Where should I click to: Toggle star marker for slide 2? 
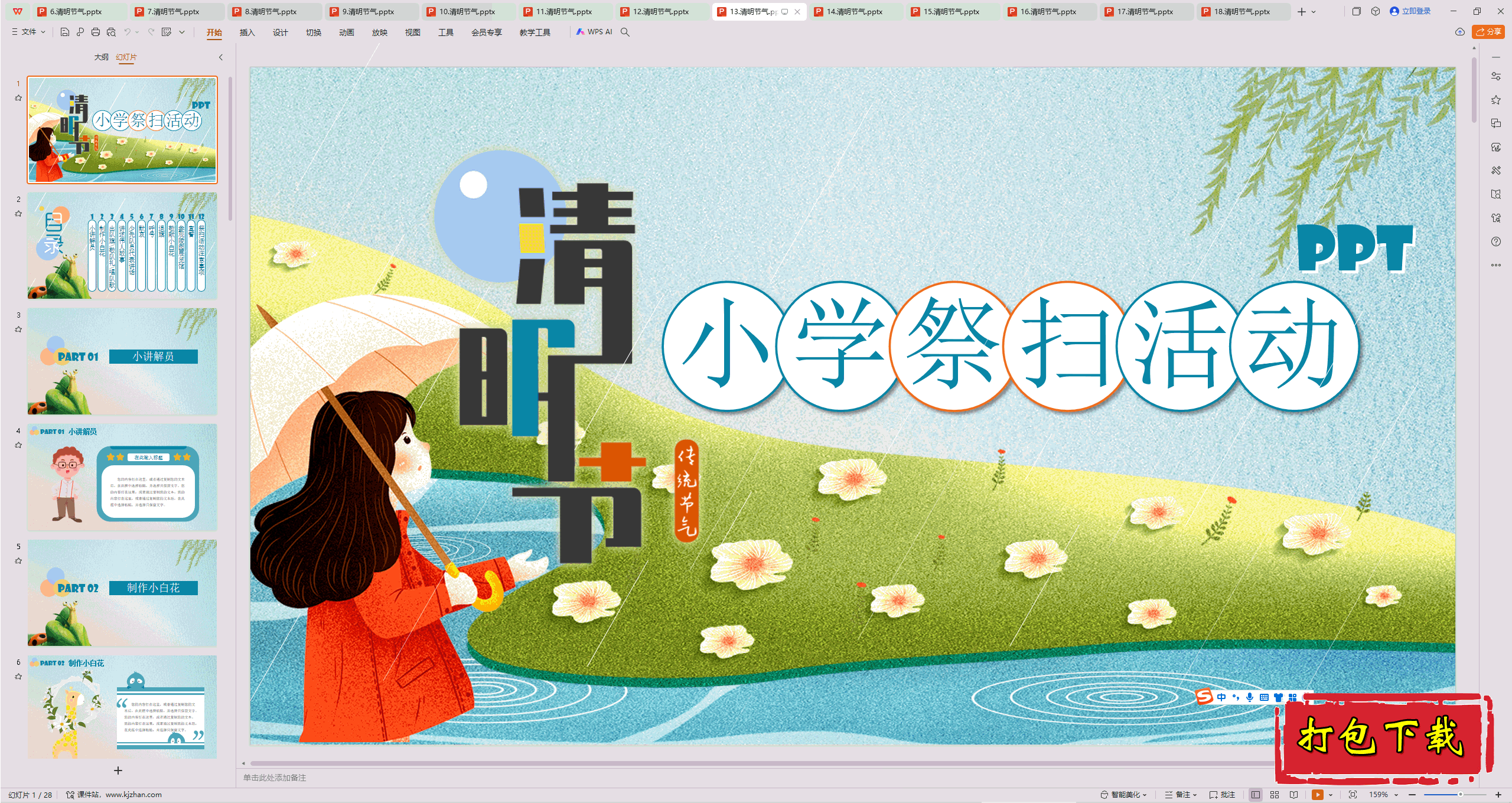point(18,214)
